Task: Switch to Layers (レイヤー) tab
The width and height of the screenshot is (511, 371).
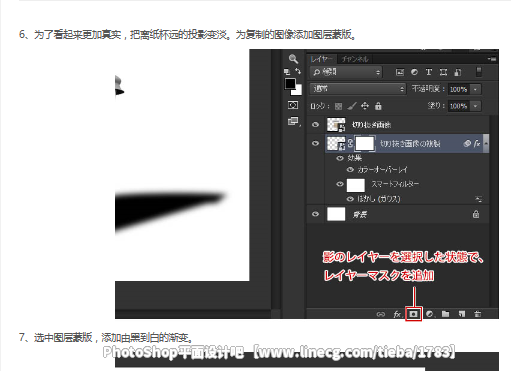Action: coord(321,59)
